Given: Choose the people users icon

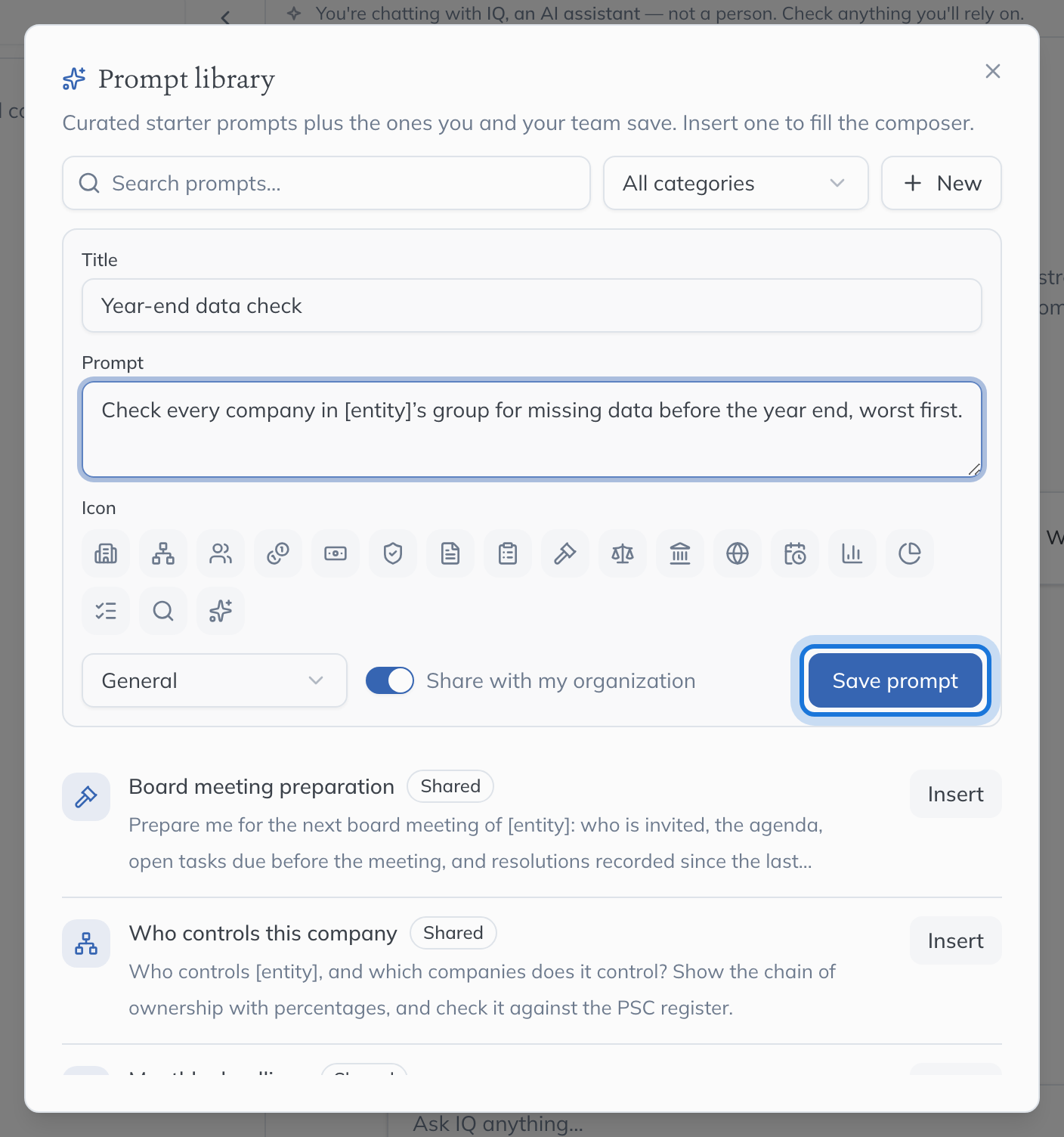Looking at the screenshot, I should (221, 553).
